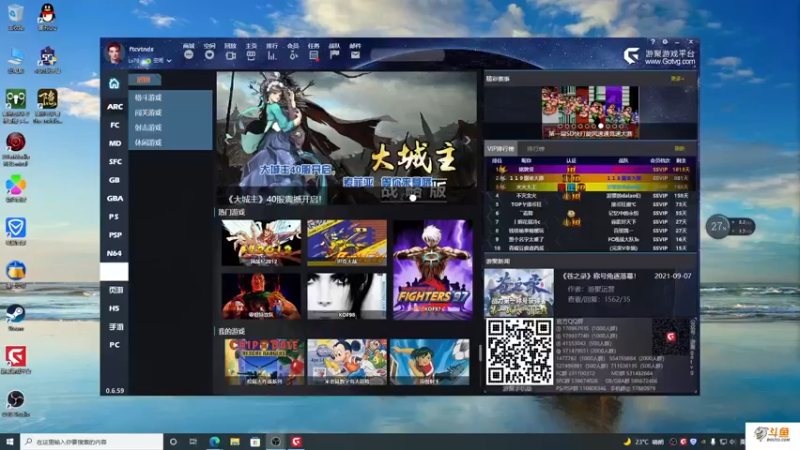
Task: Open File Explorer from the taskbar
Action: coord(235,441)
